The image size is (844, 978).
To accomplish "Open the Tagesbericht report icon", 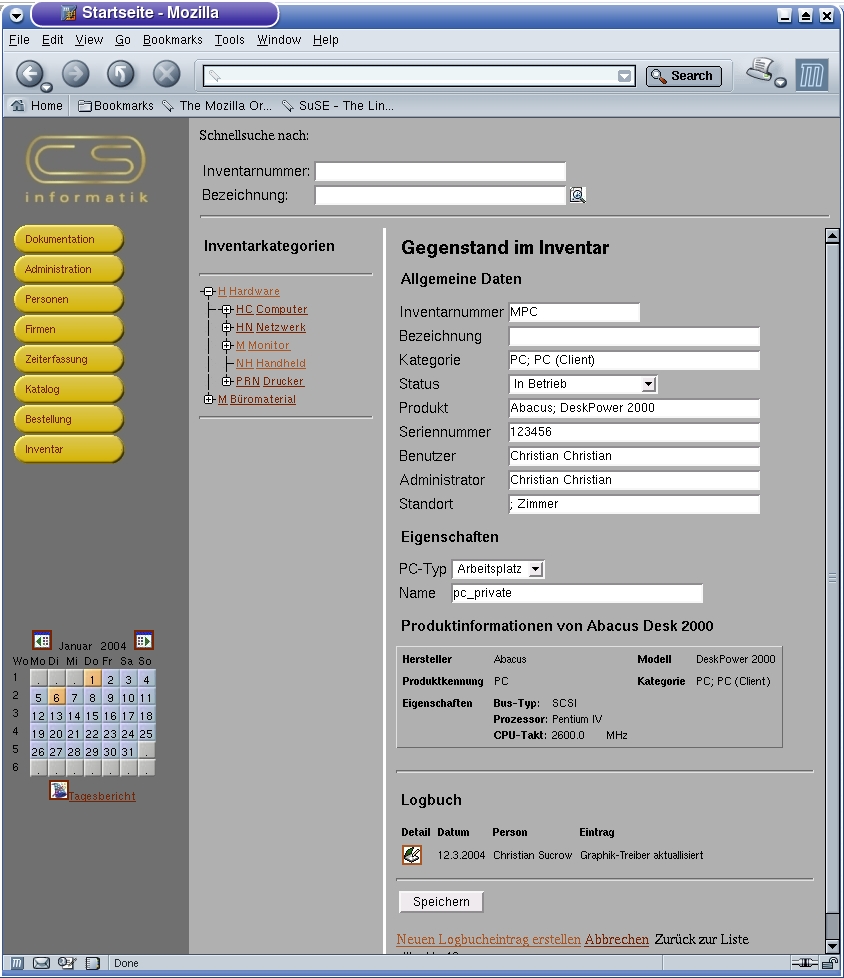I will (59, 790).
